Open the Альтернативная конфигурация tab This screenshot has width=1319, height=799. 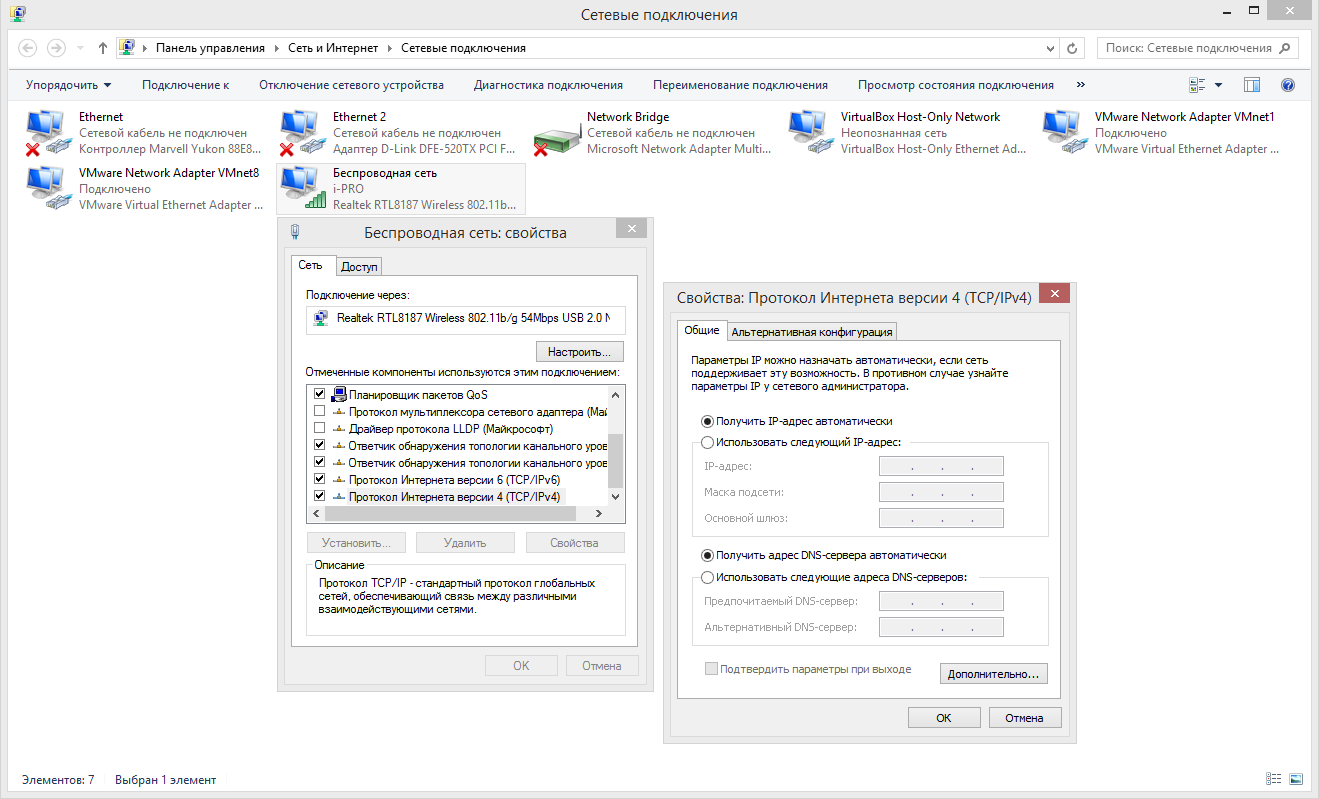tap(812, 332)
